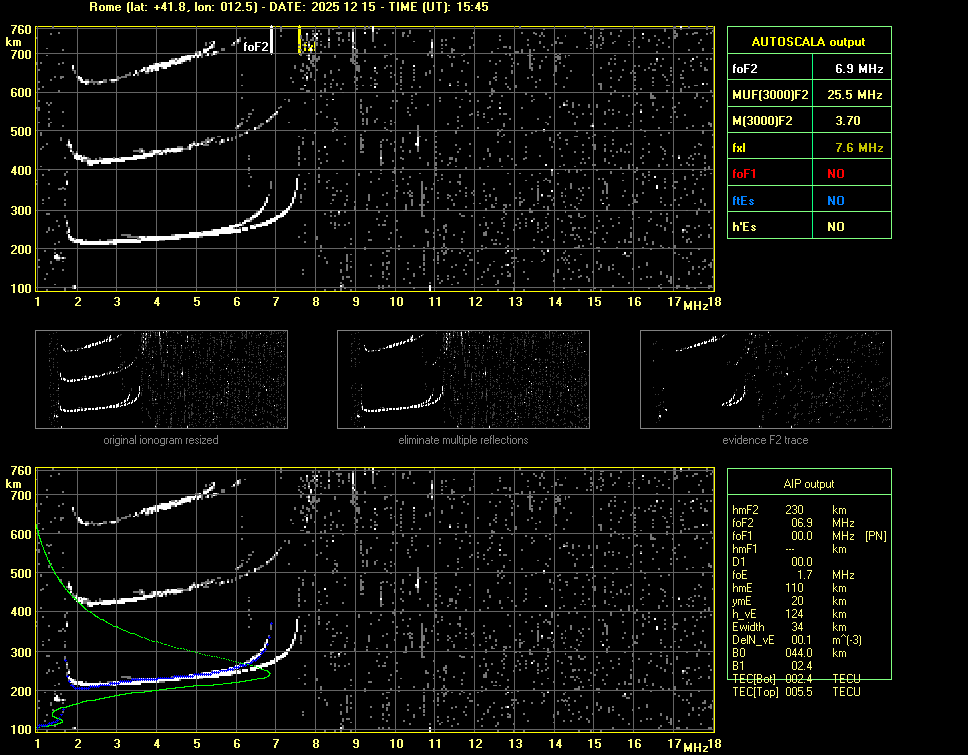Click the TEC[Top] 005.5 TECU entry
Screen dimensions: 968x755
[800, 692]
